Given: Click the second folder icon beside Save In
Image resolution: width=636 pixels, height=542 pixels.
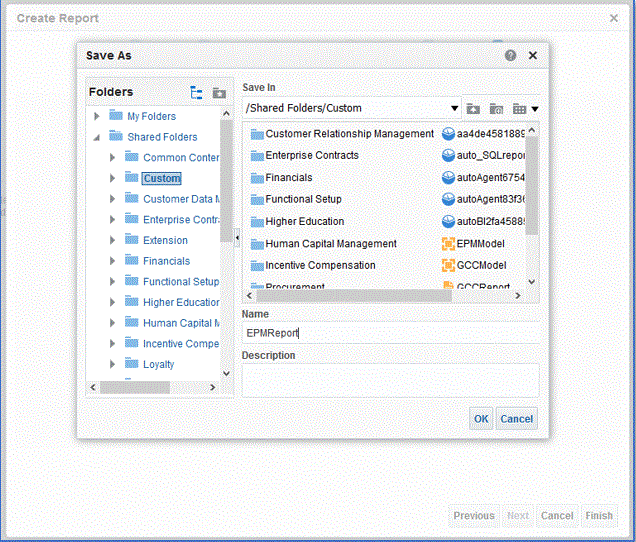Looking at the screenshot, I should [496, 108].
